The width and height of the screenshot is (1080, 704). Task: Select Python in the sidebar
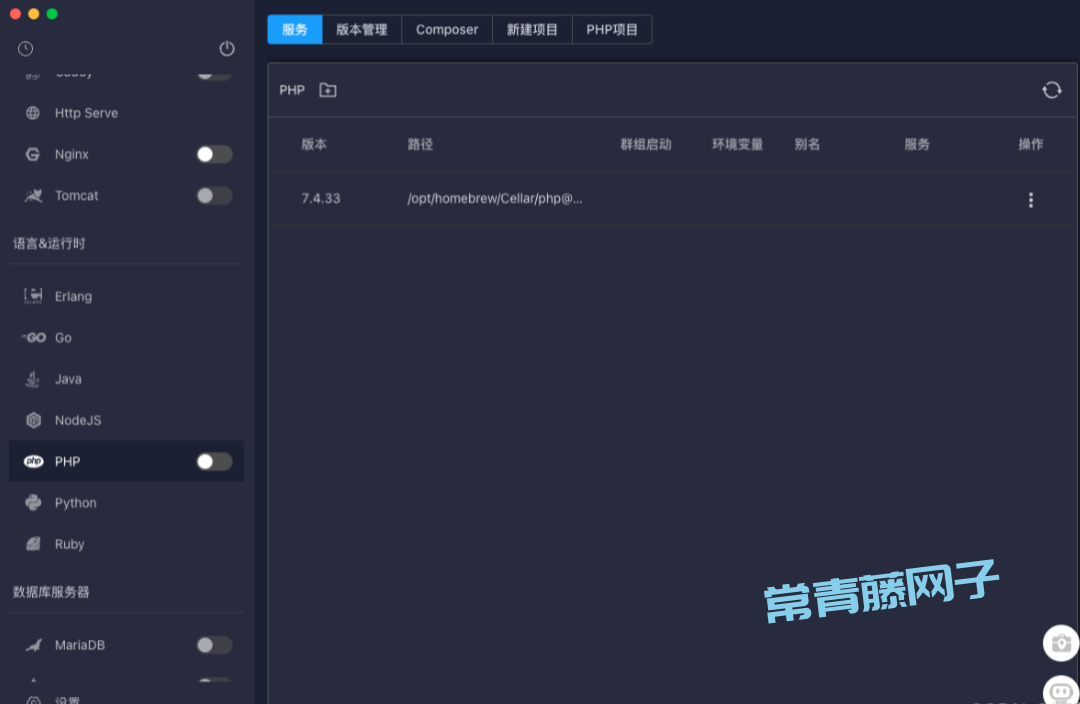[75, 502]
